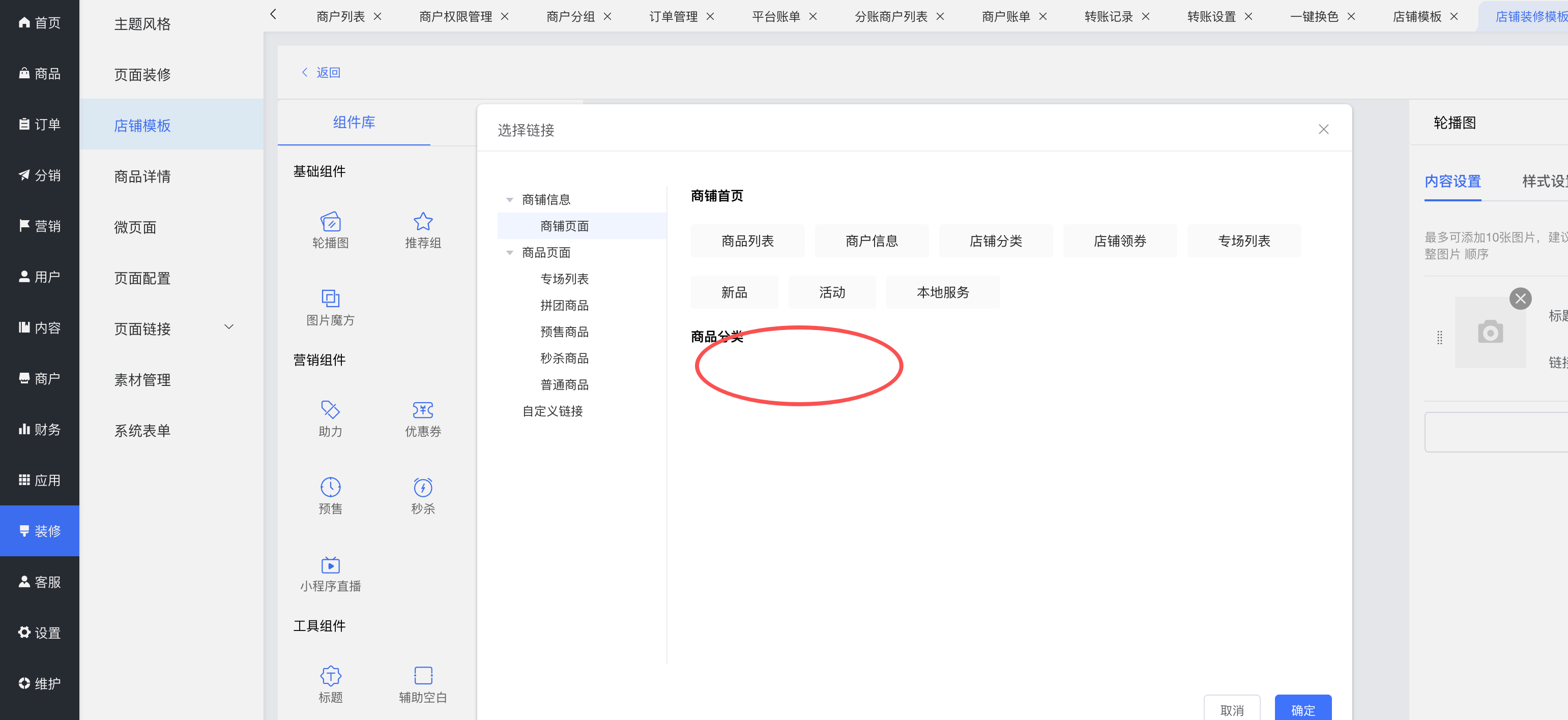Choose the 店铺领券 link option
1568x720 pixels.
click(1119, 242)
